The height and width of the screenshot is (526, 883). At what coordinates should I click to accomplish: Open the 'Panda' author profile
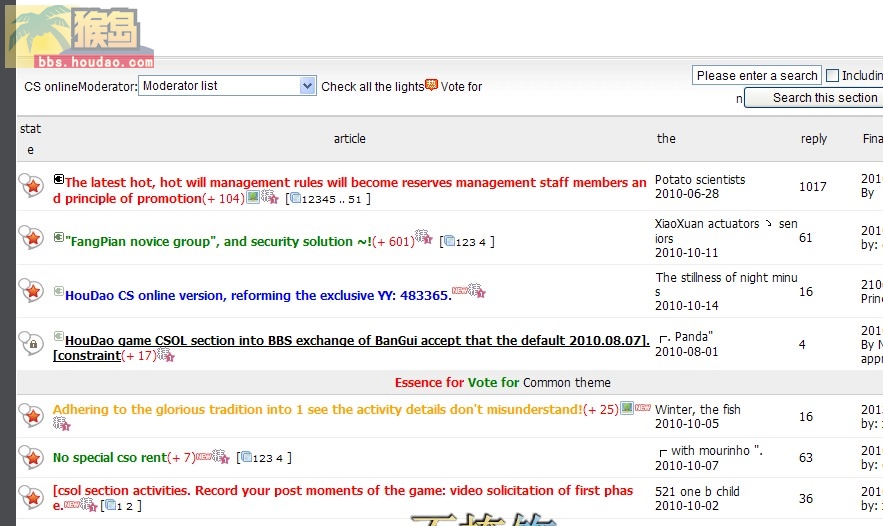click(686, 337)
